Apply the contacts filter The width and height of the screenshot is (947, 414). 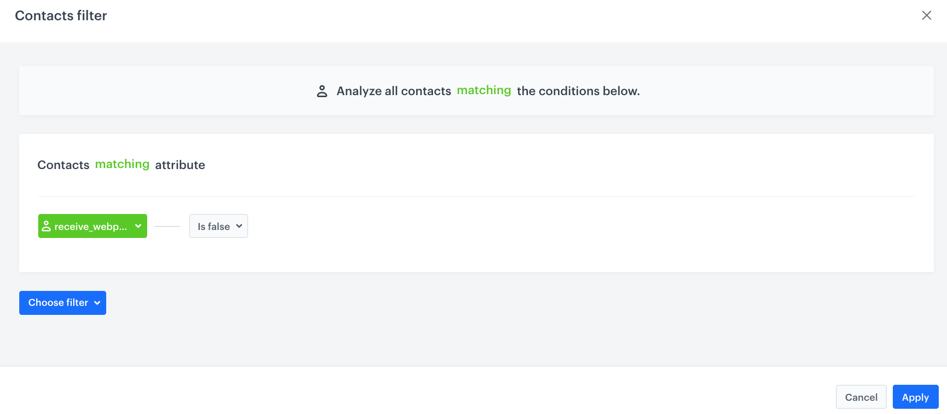click(915, 397)
